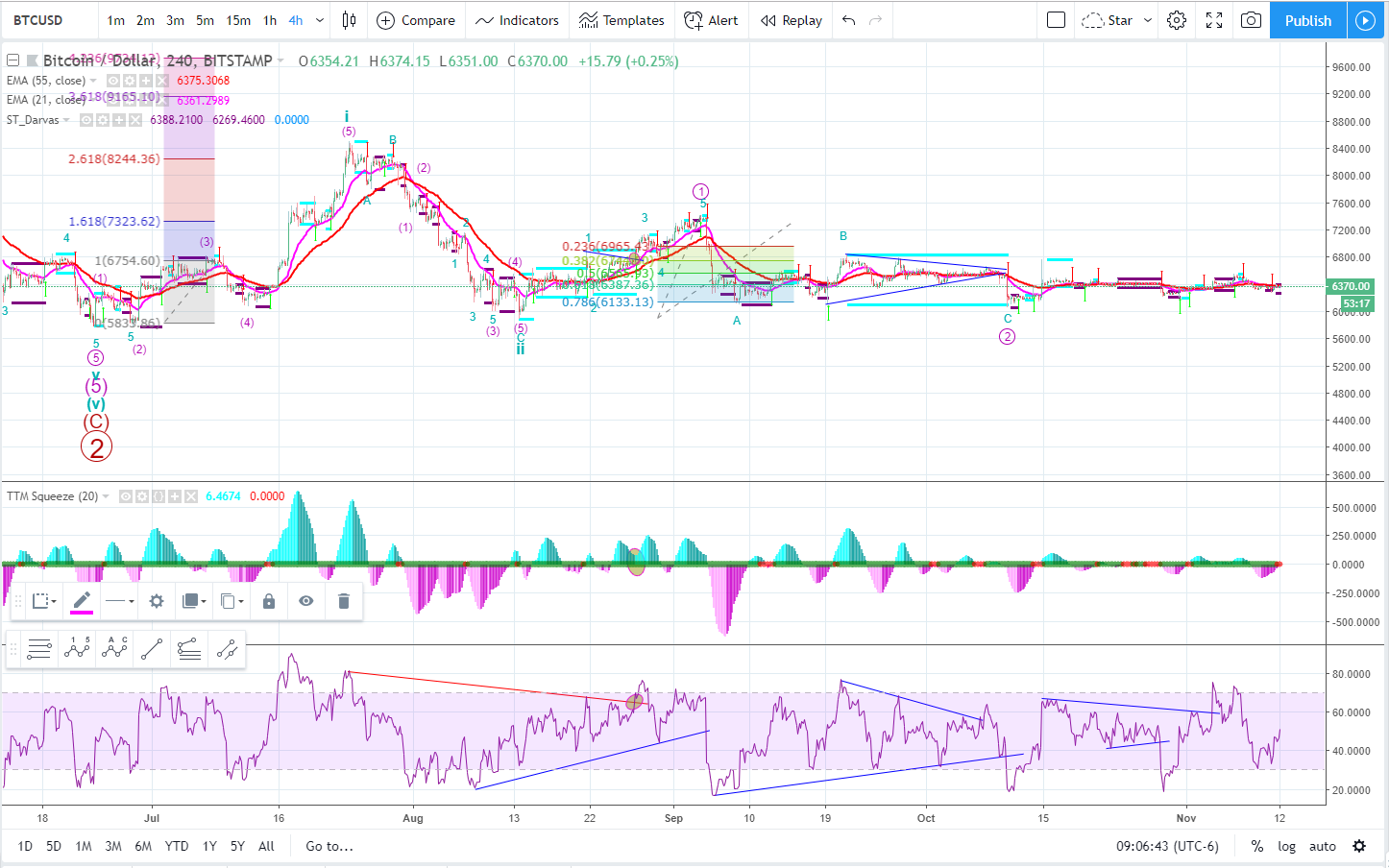
Task: Open drawing template selector in floating toolbar
Action: tap(44, 601)
